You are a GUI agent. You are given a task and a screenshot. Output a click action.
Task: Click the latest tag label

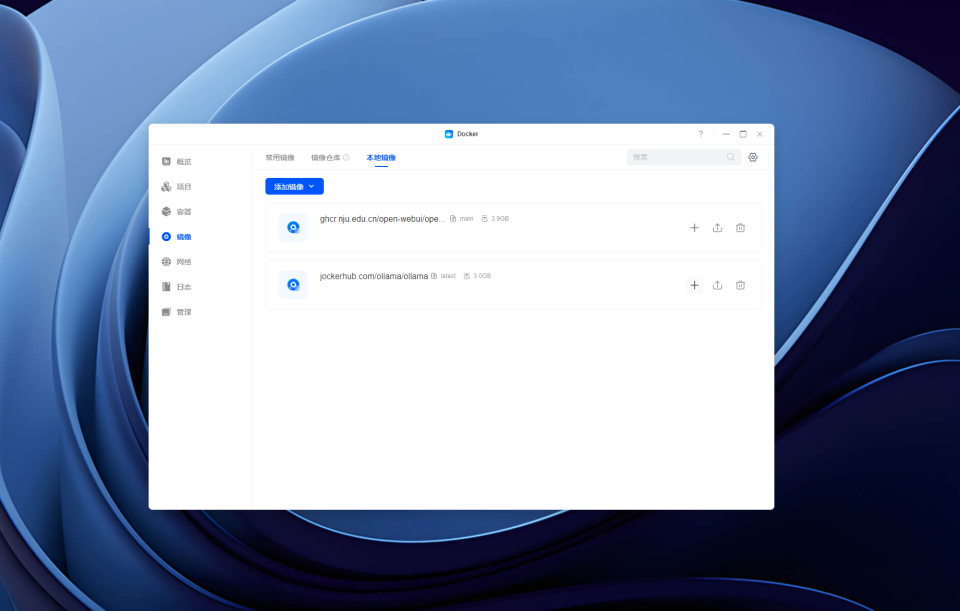pyautogui.click(x=448, y=276)
